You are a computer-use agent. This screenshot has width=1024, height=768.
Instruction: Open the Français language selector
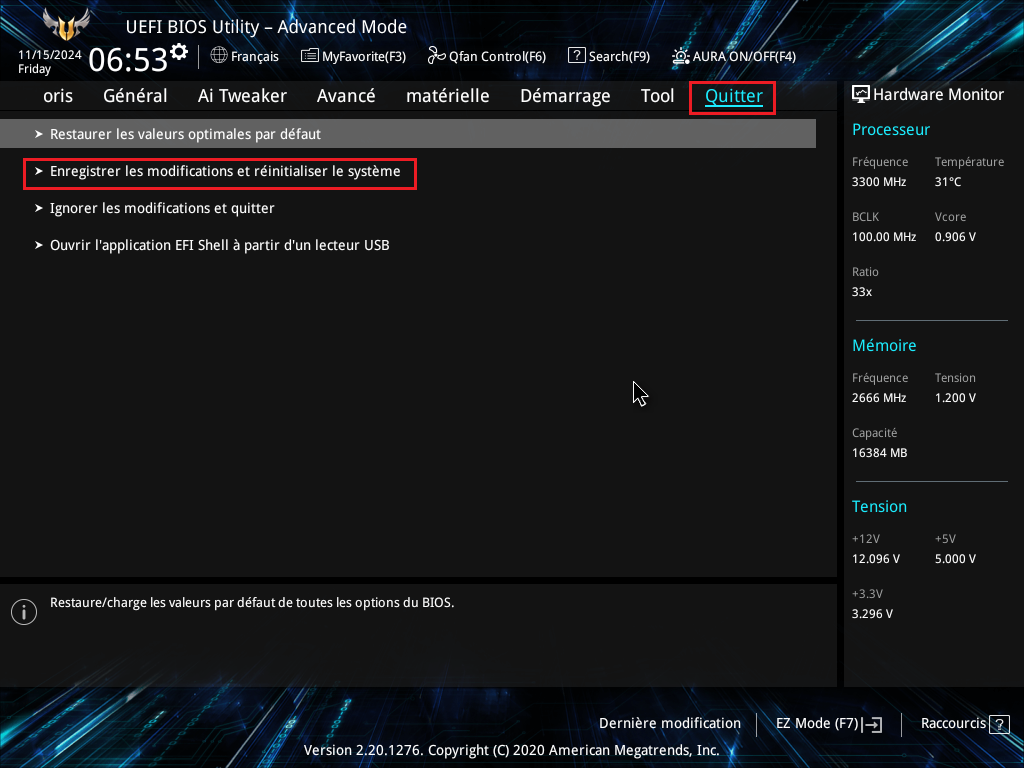[x=244, y=56]
